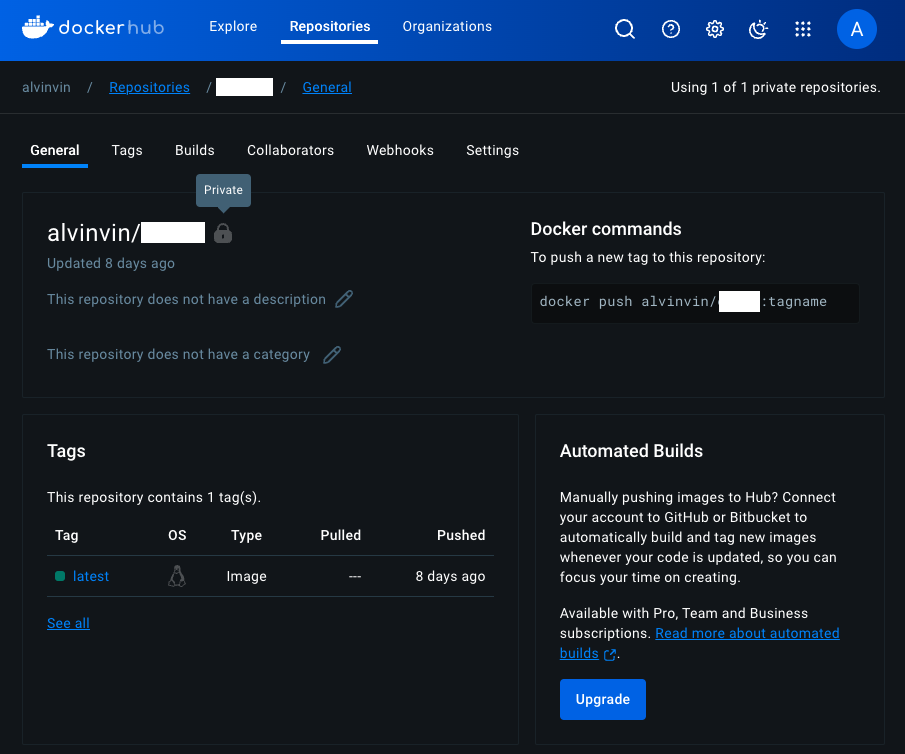Click the Tag column header
905x754 pixels.
(66, 535)
